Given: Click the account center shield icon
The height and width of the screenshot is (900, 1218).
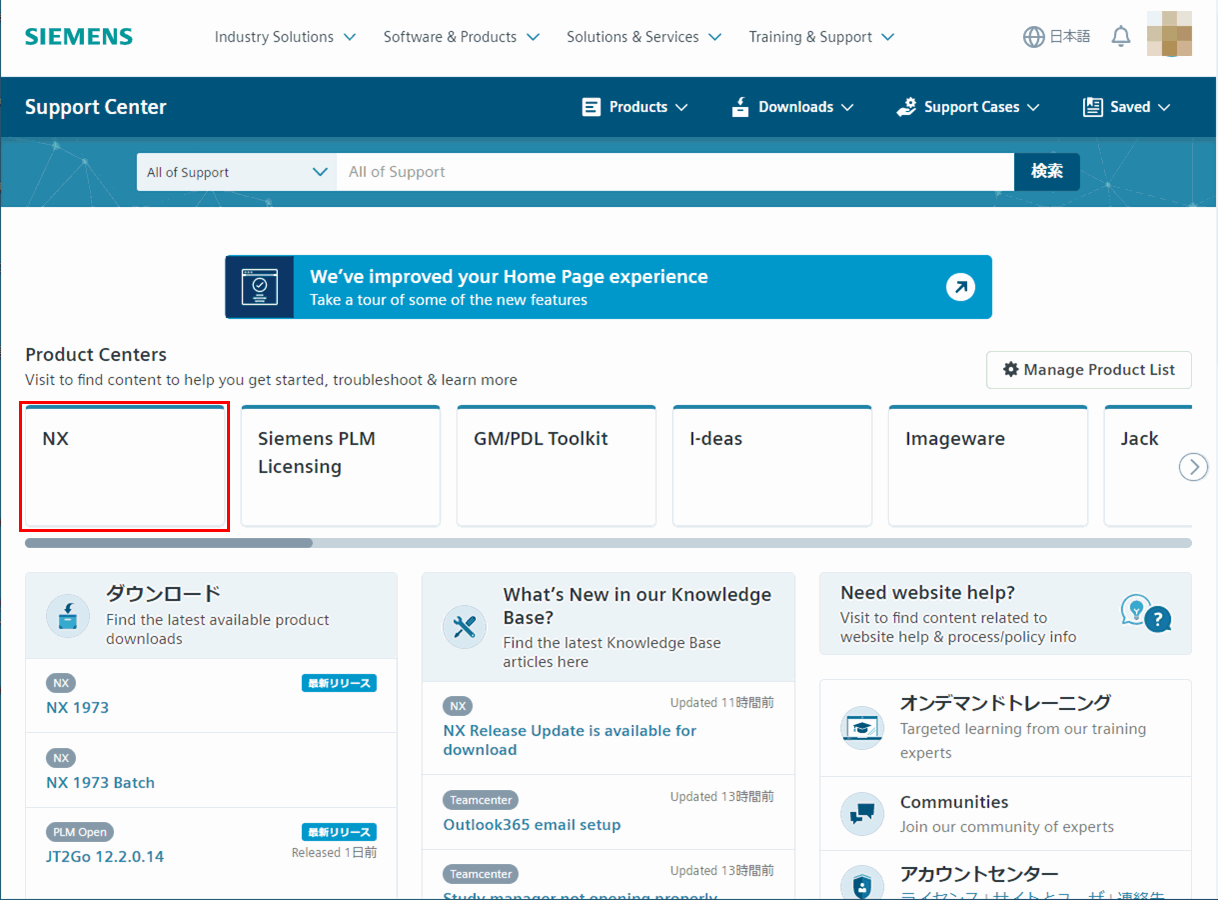Looking at the screenshot, I should point(862,885).
